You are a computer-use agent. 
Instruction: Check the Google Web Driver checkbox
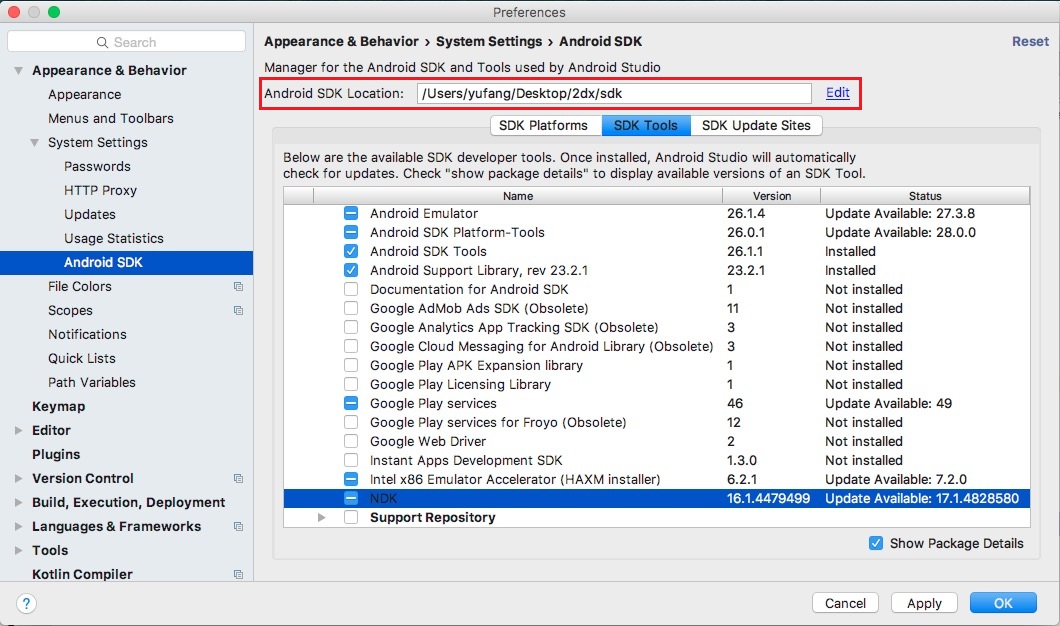[351, 441]
